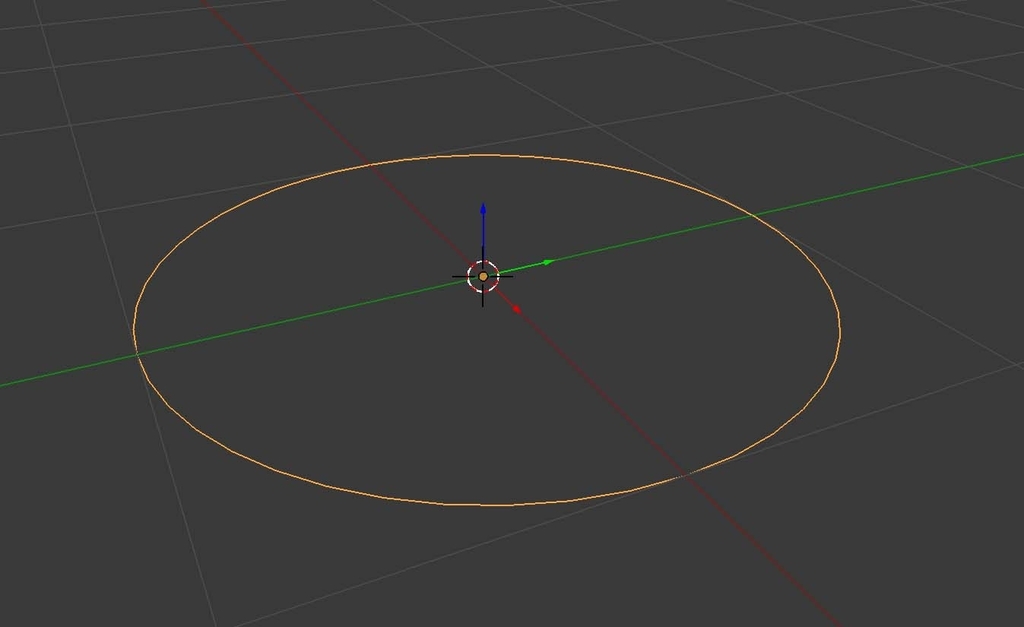The height and width of the screenshot is (627, 1024).
Task: Click the orange object origin dot
Action: [483, 277]
